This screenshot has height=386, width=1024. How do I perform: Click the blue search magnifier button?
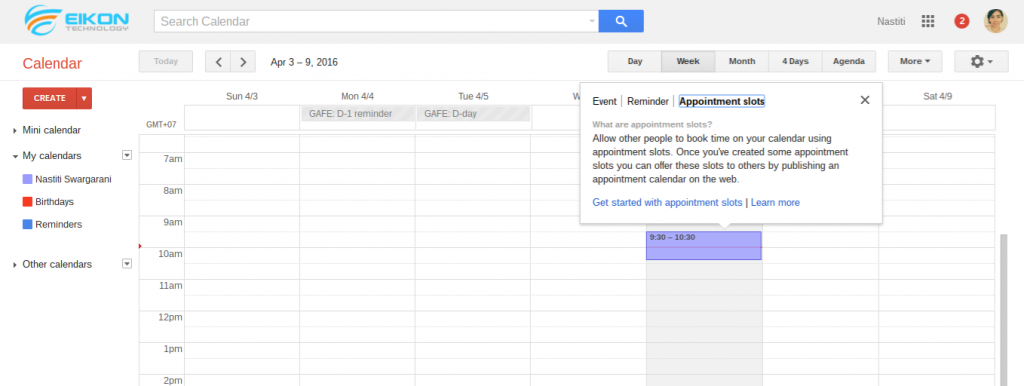click(621, 21)
